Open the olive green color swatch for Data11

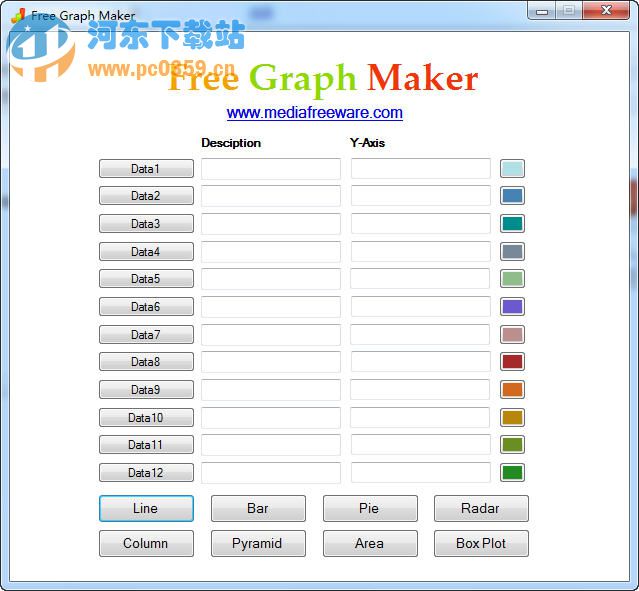pos(512,445)
